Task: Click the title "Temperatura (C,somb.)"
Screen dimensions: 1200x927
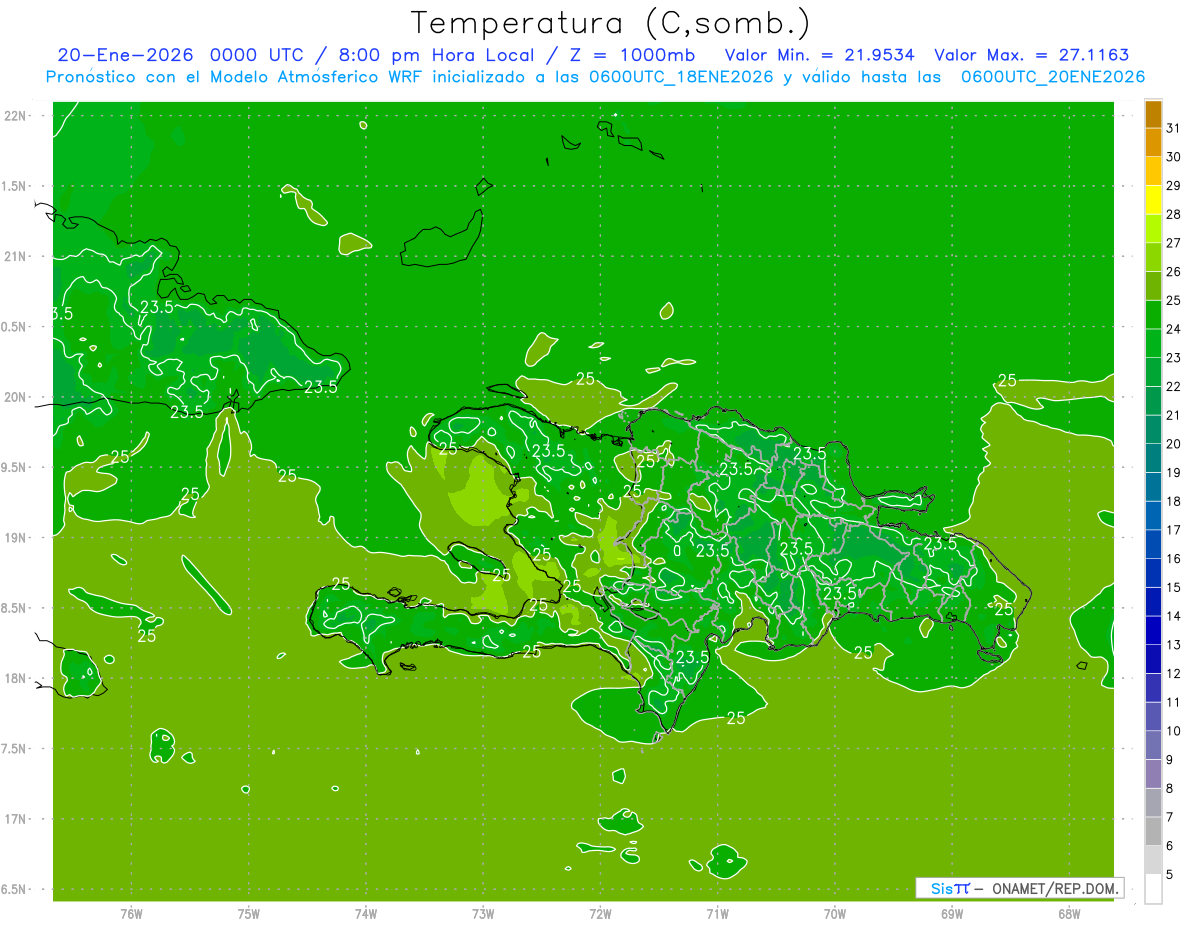Action: click(x=611, y=23)
